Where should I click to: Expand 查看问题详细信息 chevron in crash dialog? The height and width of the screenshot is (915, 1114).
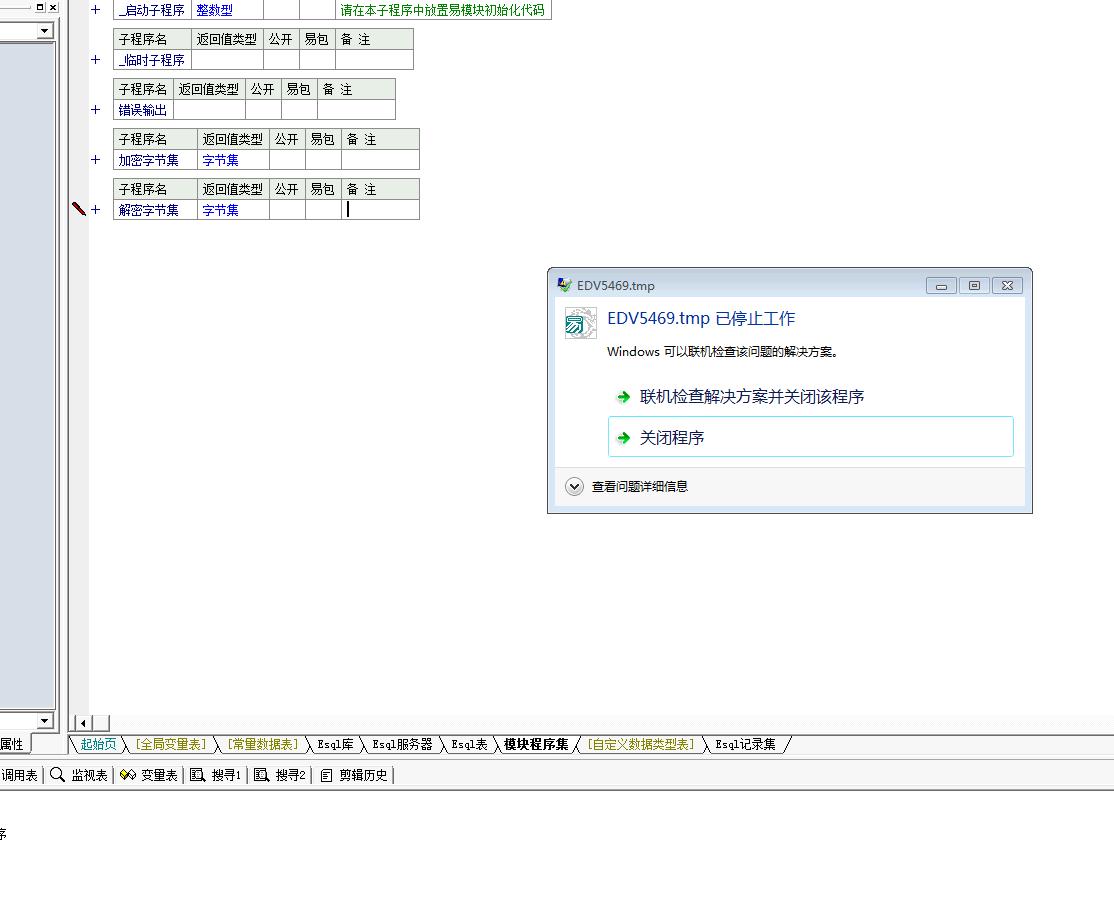[x=574, y=487]
